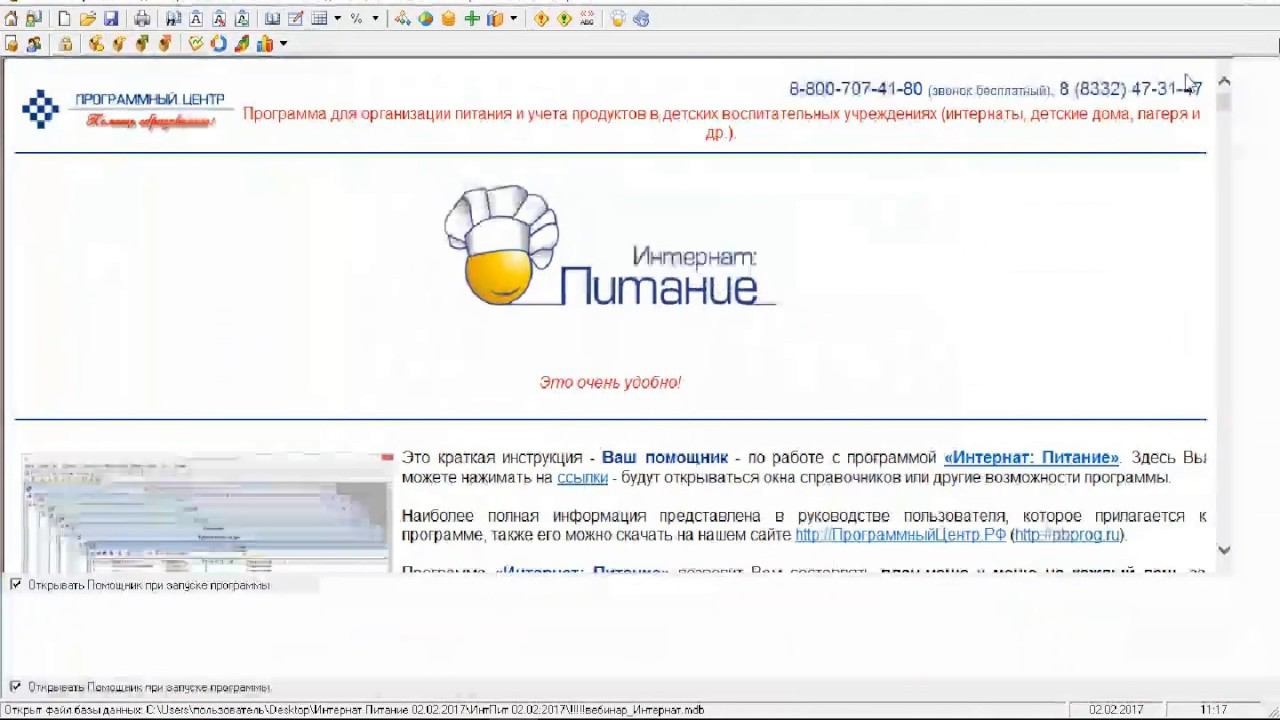
Task: Open the http://ПрограммныйЦентр.РФ link
Action: 900,535
